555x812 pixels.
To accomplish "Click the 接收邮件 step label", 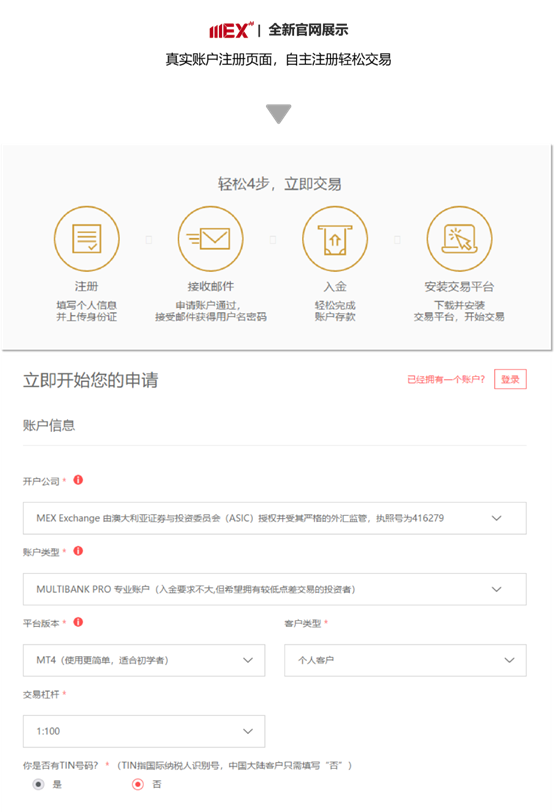I will pos(211,286).
